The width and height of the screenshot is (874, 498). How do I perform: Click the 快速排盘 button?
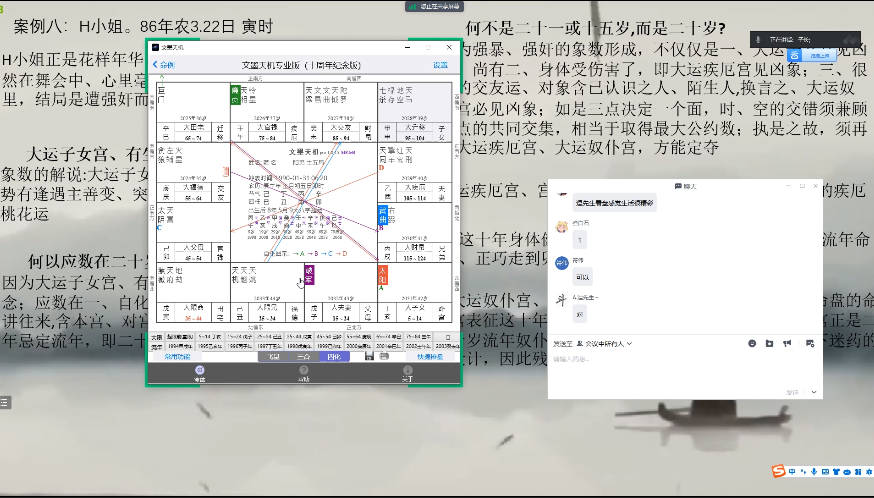pyautogui.click(x=430, y=356)
